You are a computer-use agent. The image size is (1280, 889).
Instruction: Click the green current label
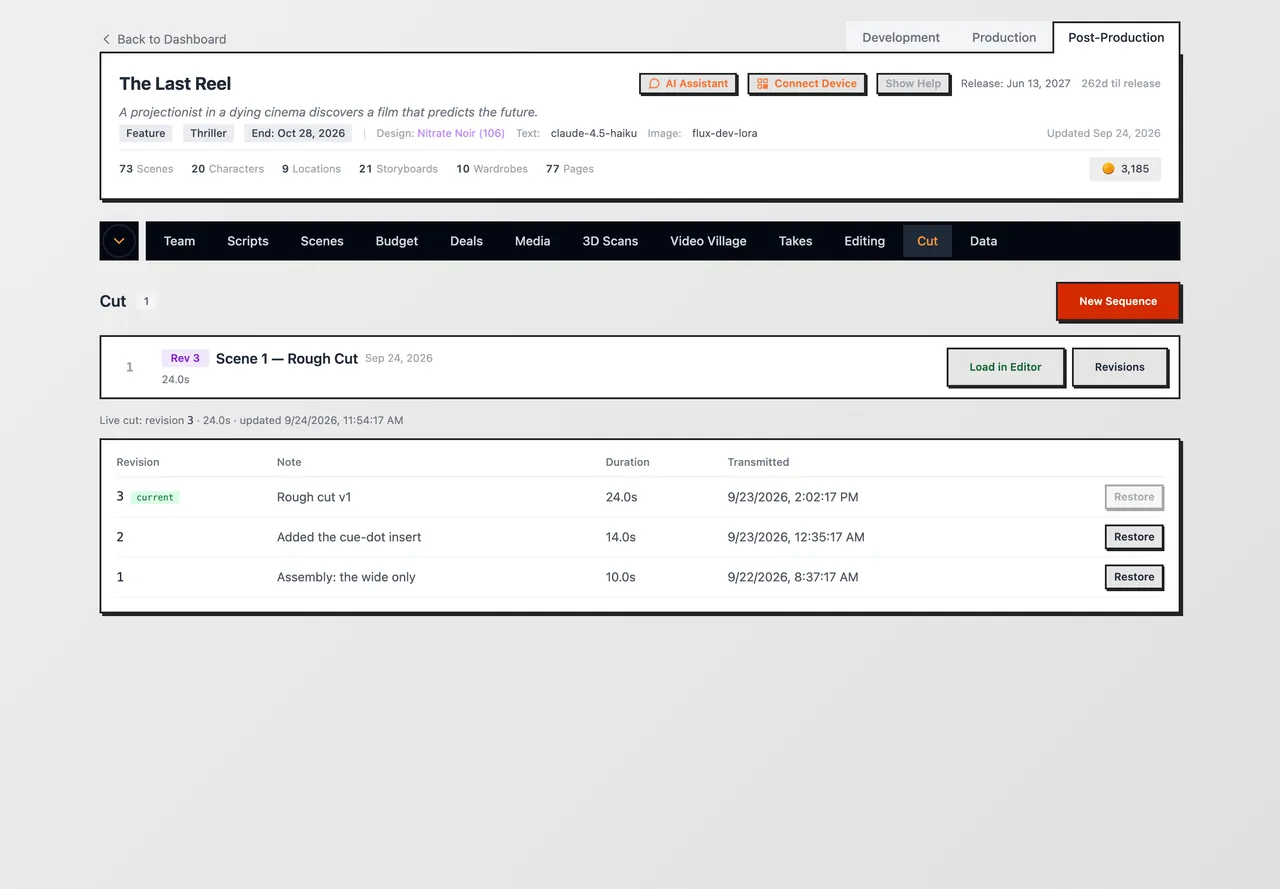point(155,497)
